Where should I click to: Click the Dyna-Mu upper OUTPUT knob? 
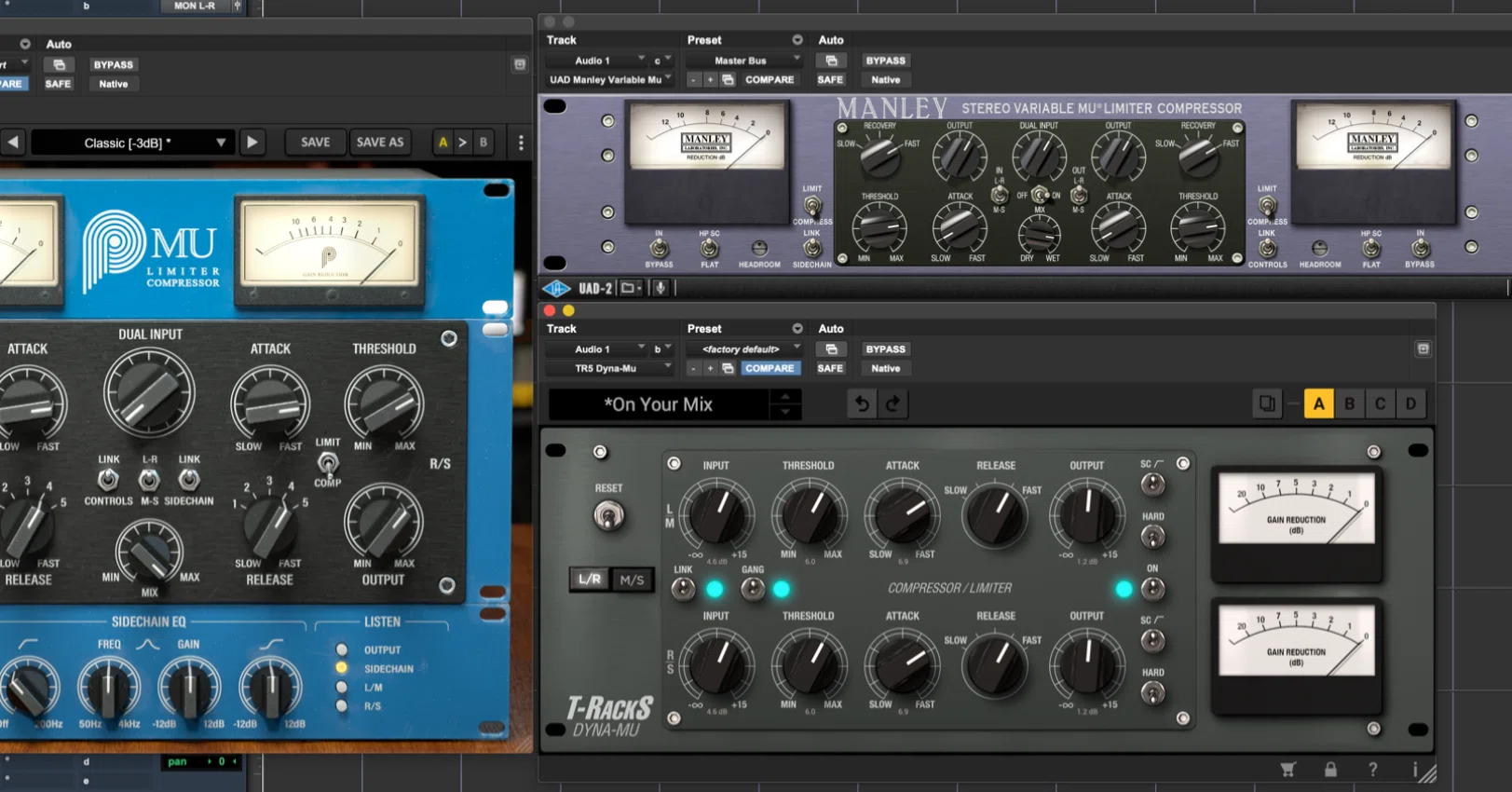[x=1086, y=515]
